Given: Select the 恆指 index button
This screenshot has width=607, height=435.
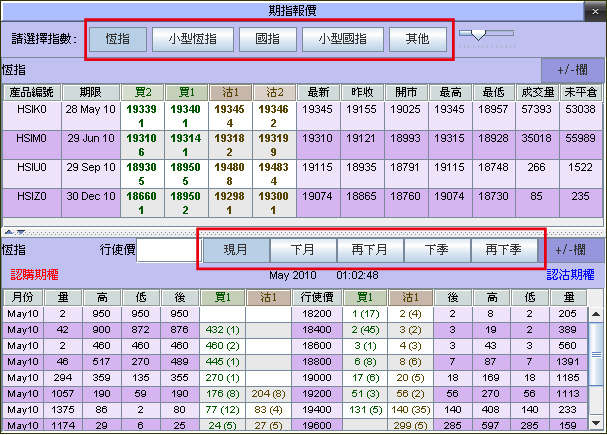Looking at the screenshot, I should tap(118, 39).
